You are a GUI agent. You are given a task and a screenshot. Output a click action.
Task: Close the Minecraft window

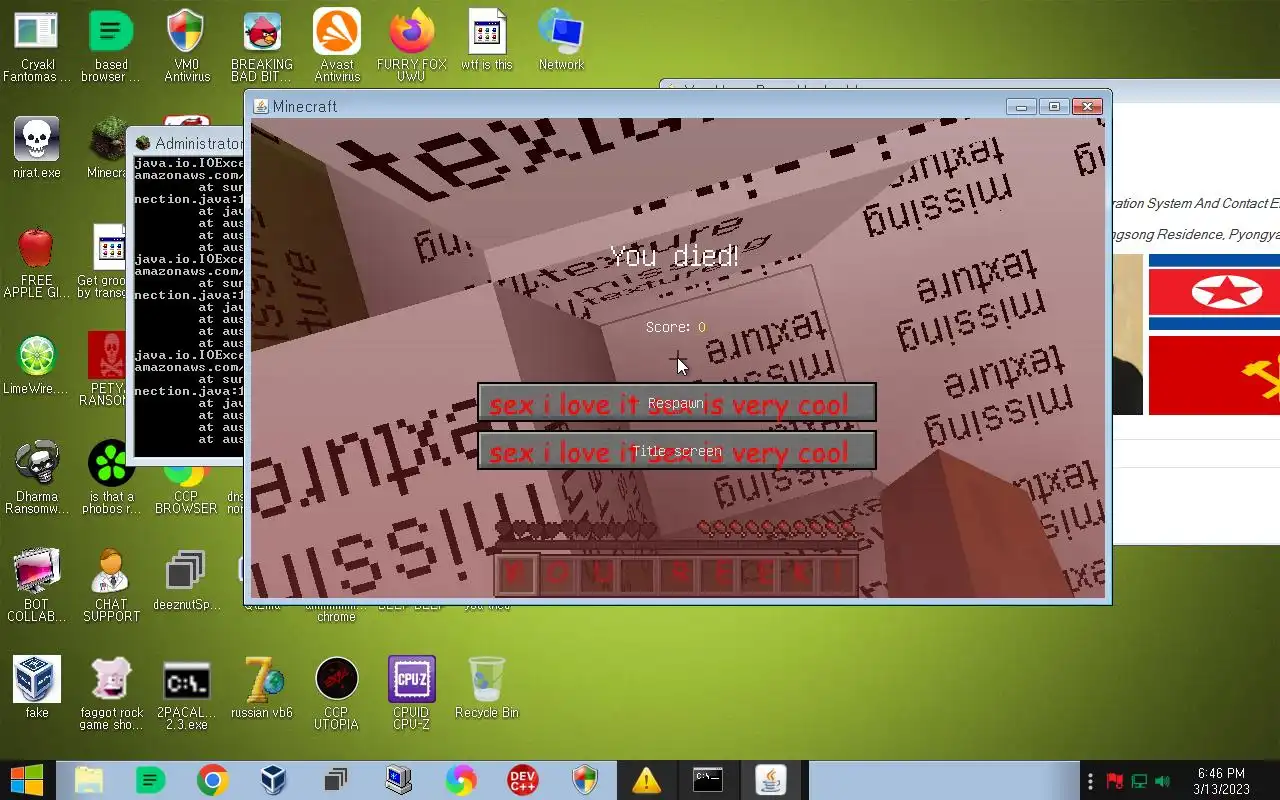point(1087,106)
